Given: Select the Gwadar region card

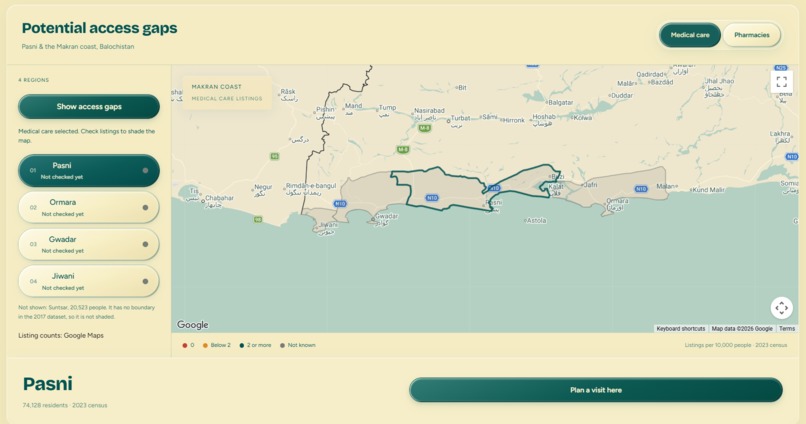Looking at the screenshot, I should pyautogui.click(x=89, y=245).
